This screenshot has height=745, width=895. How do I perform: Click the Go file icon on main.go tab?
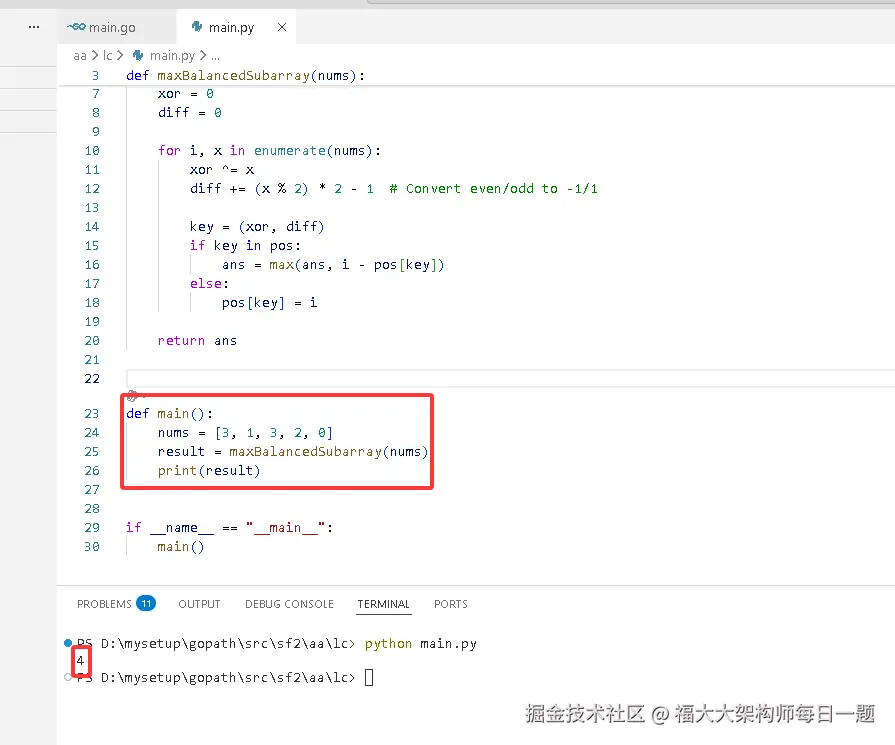pyautogui.click(x=76, y=27)
